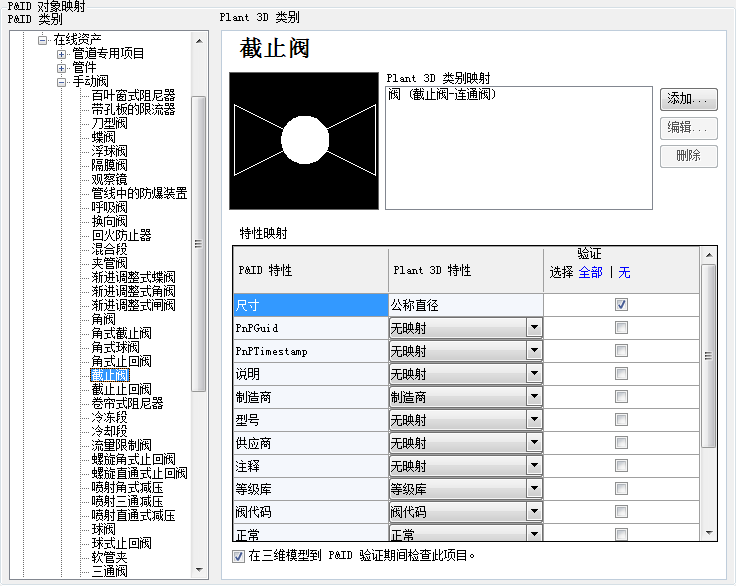Open 型号 Plant 3D property dropdown

[534, 419]
